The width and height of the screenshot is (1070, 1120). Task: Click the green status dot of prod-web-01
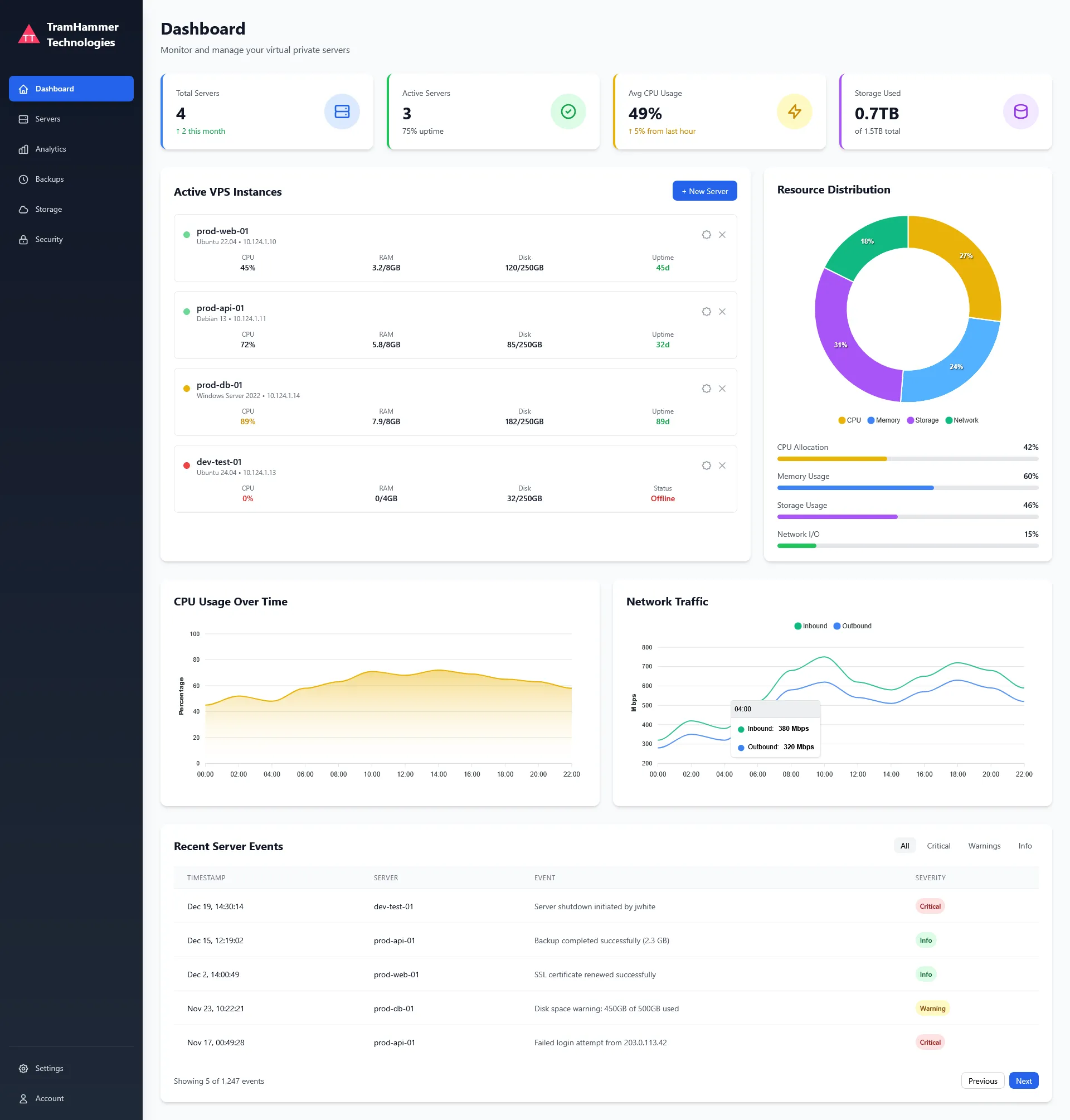[187, 235]
